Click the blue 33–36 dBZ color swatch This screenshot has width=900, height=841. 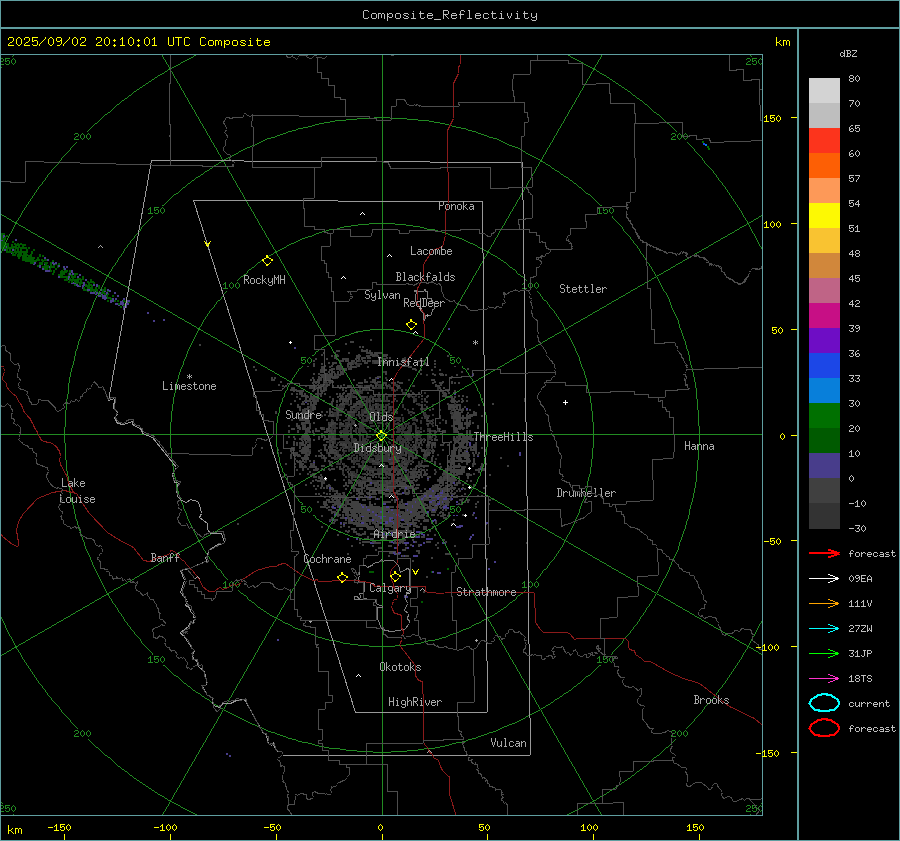824,366
